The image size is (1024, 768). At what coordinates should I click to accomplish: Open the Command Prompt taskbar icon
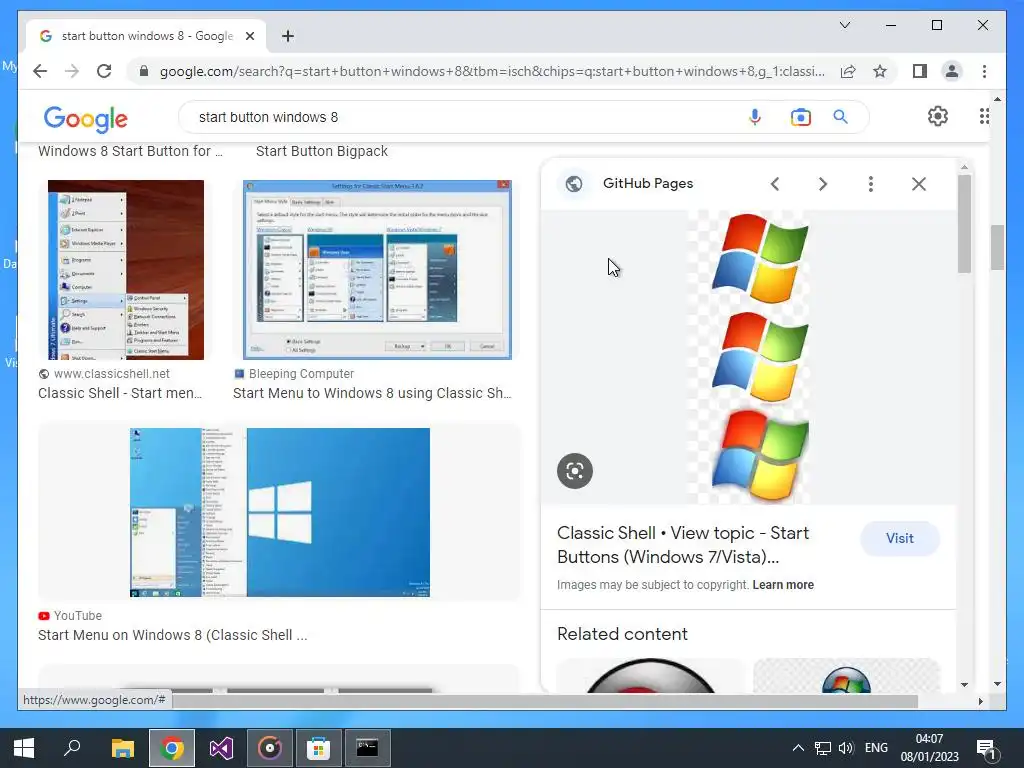(x=367, y=748)
